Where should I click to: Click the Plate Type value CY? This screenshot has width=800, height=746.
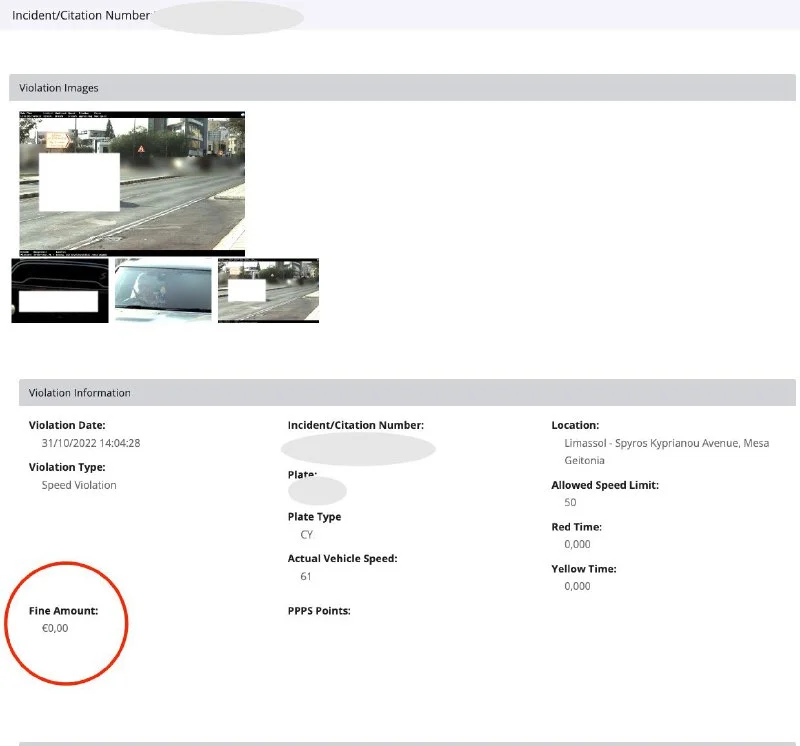(306, 535)
